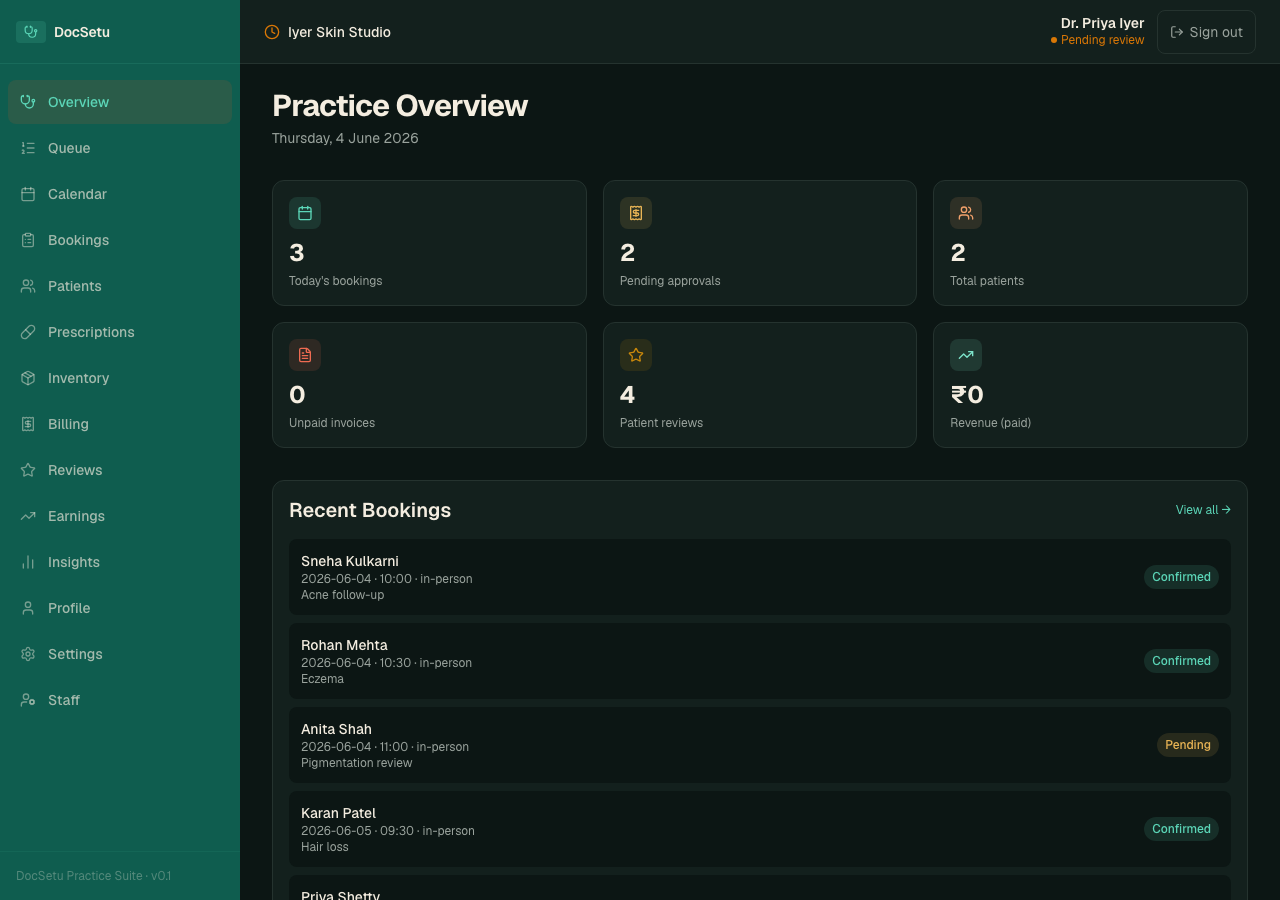Click the Sign out button

[1206, 32]
